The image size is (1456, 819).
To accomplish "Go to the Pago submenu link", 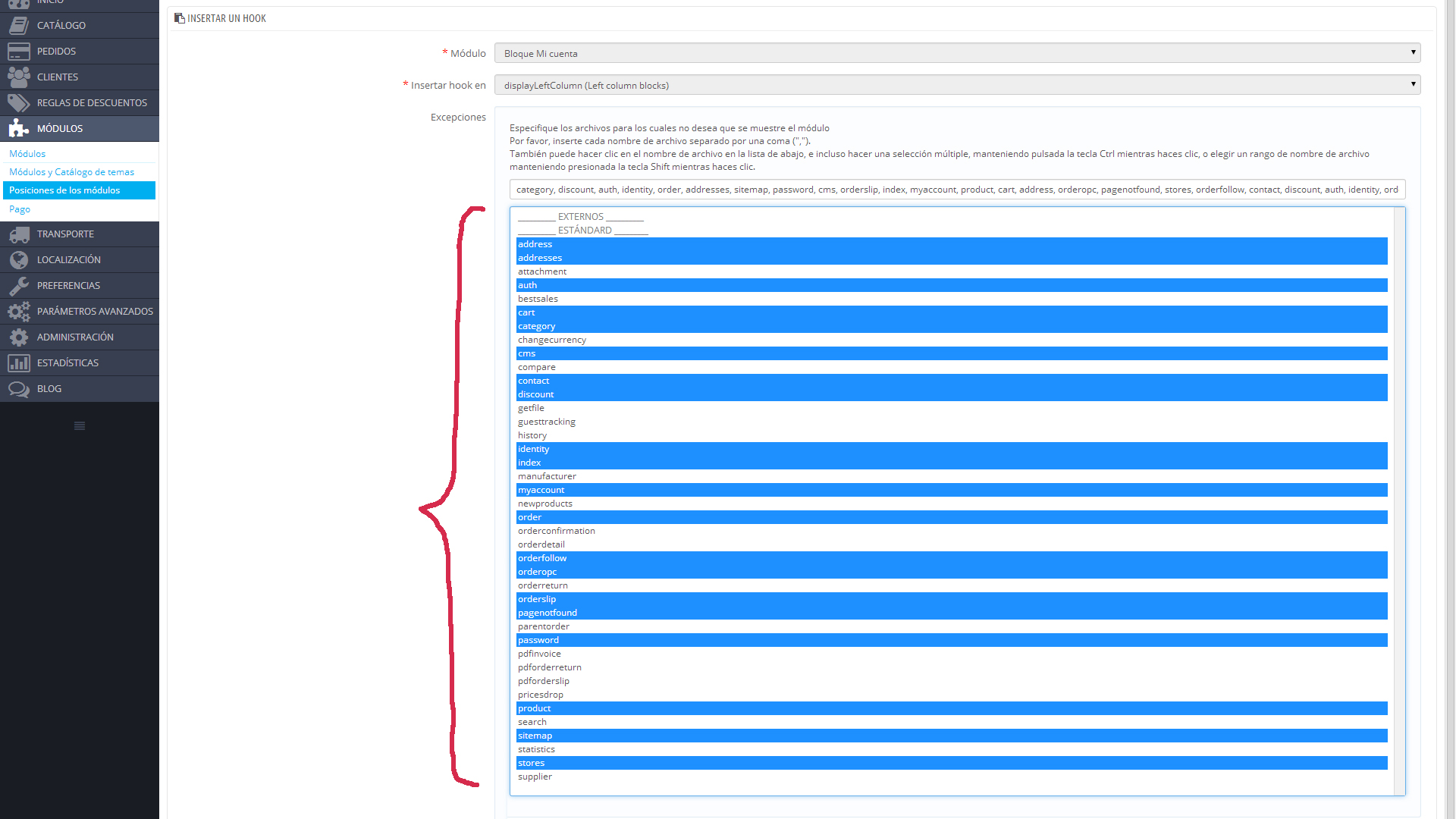I will tap(20, 209).
